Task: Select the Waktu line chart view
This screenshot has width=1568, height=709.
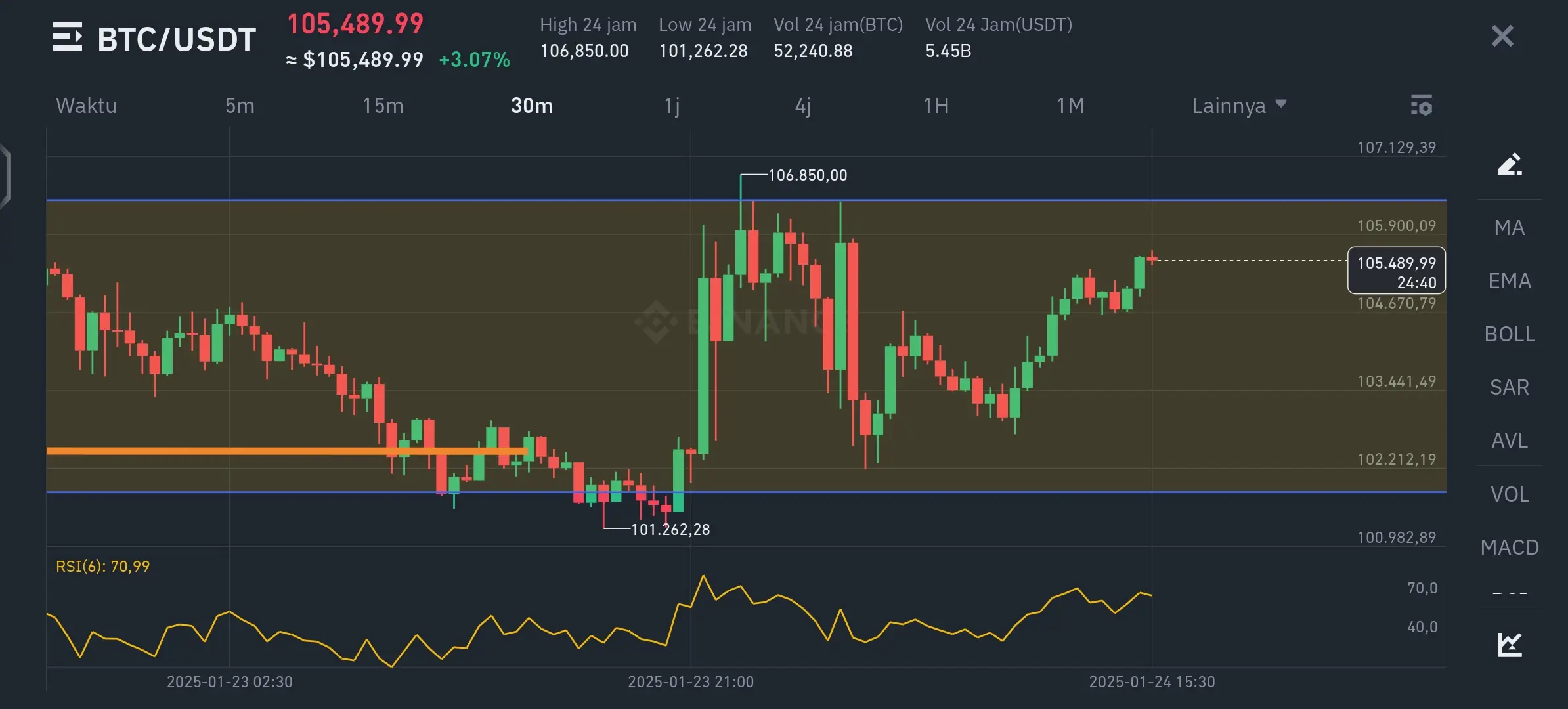Action: point(86,106)
